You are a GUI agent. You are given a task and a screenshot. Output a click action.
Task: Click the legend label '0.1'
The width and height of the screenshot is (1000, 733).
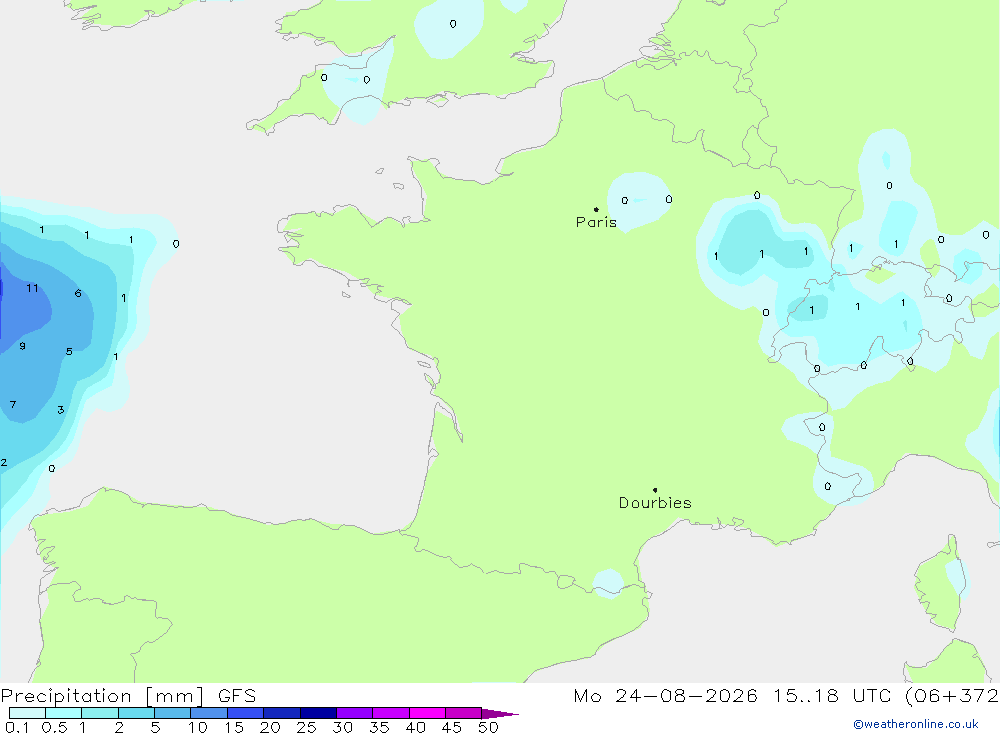tap(17, 727)
